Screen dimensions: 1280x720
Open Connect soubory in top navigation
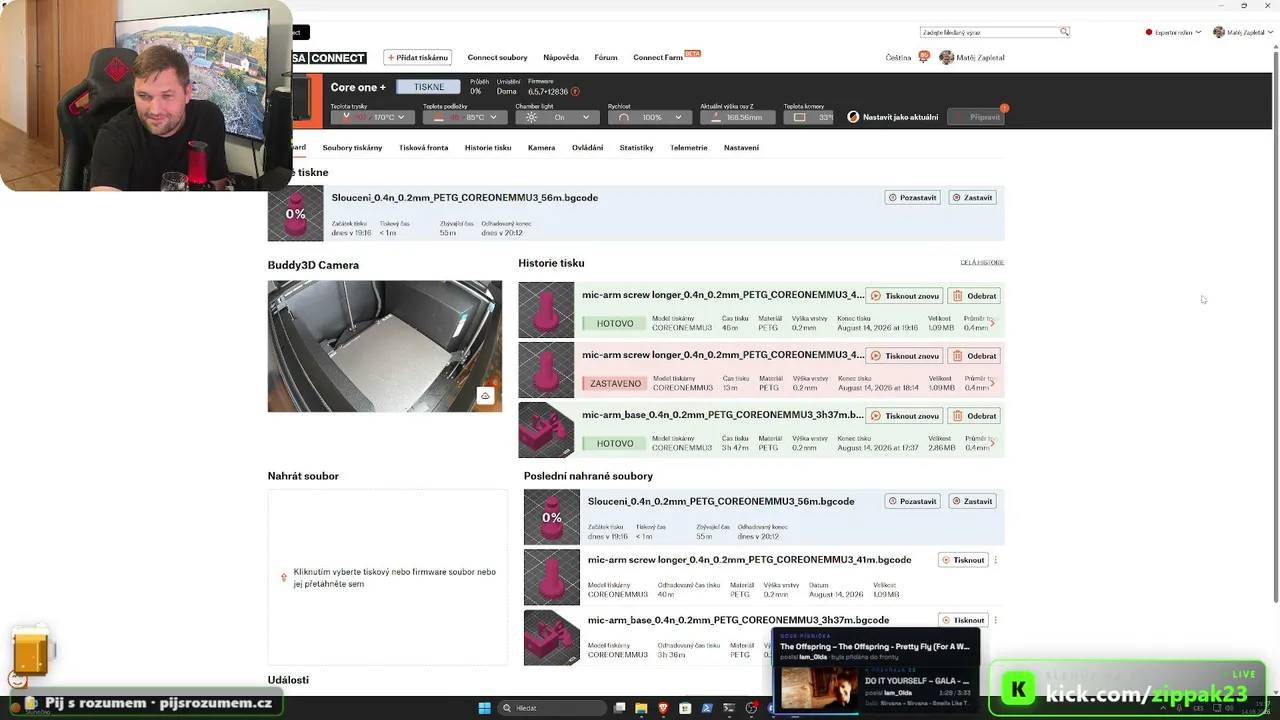[497, 58]
